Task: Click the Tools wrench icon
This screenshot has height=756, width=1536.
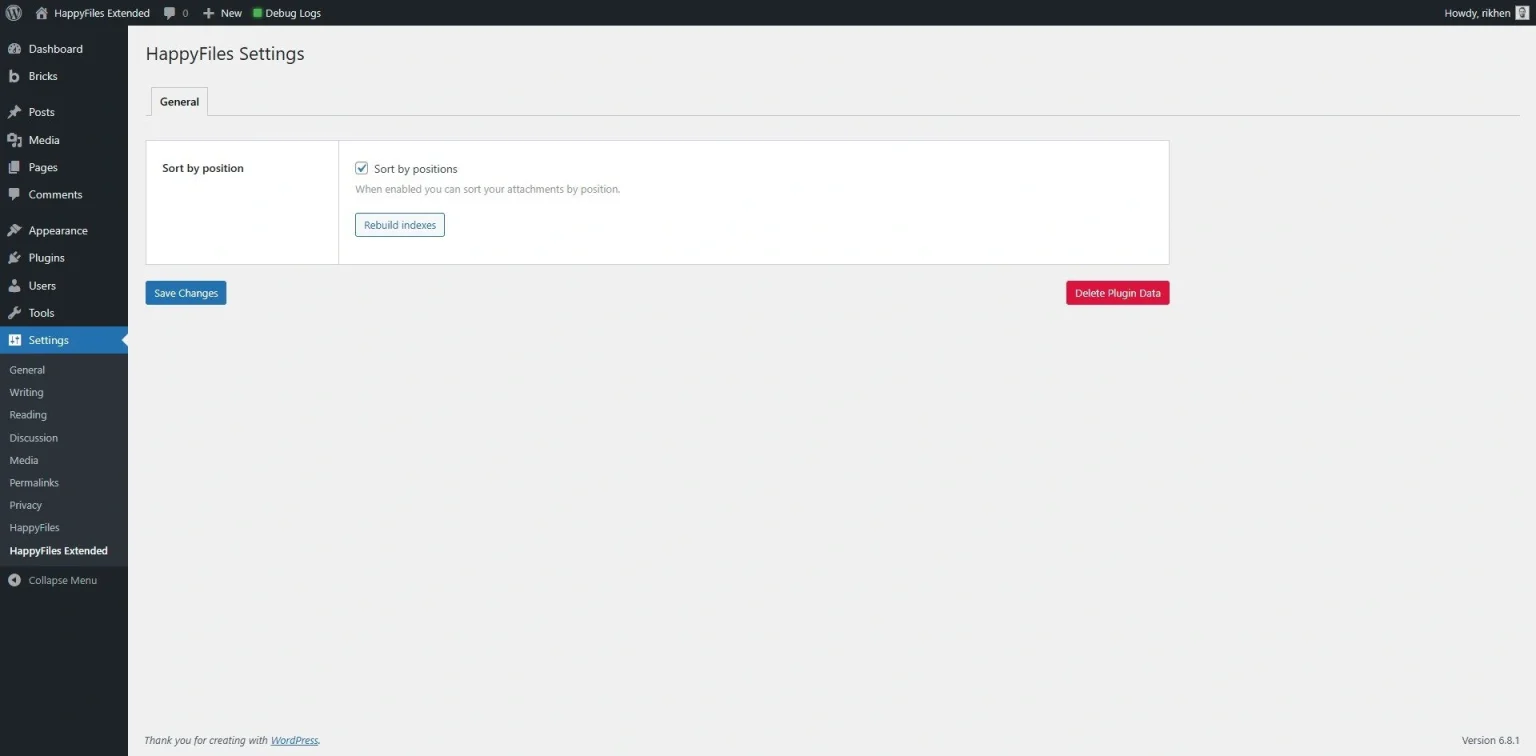Action: pyautogui.click(x=14, y=313)
